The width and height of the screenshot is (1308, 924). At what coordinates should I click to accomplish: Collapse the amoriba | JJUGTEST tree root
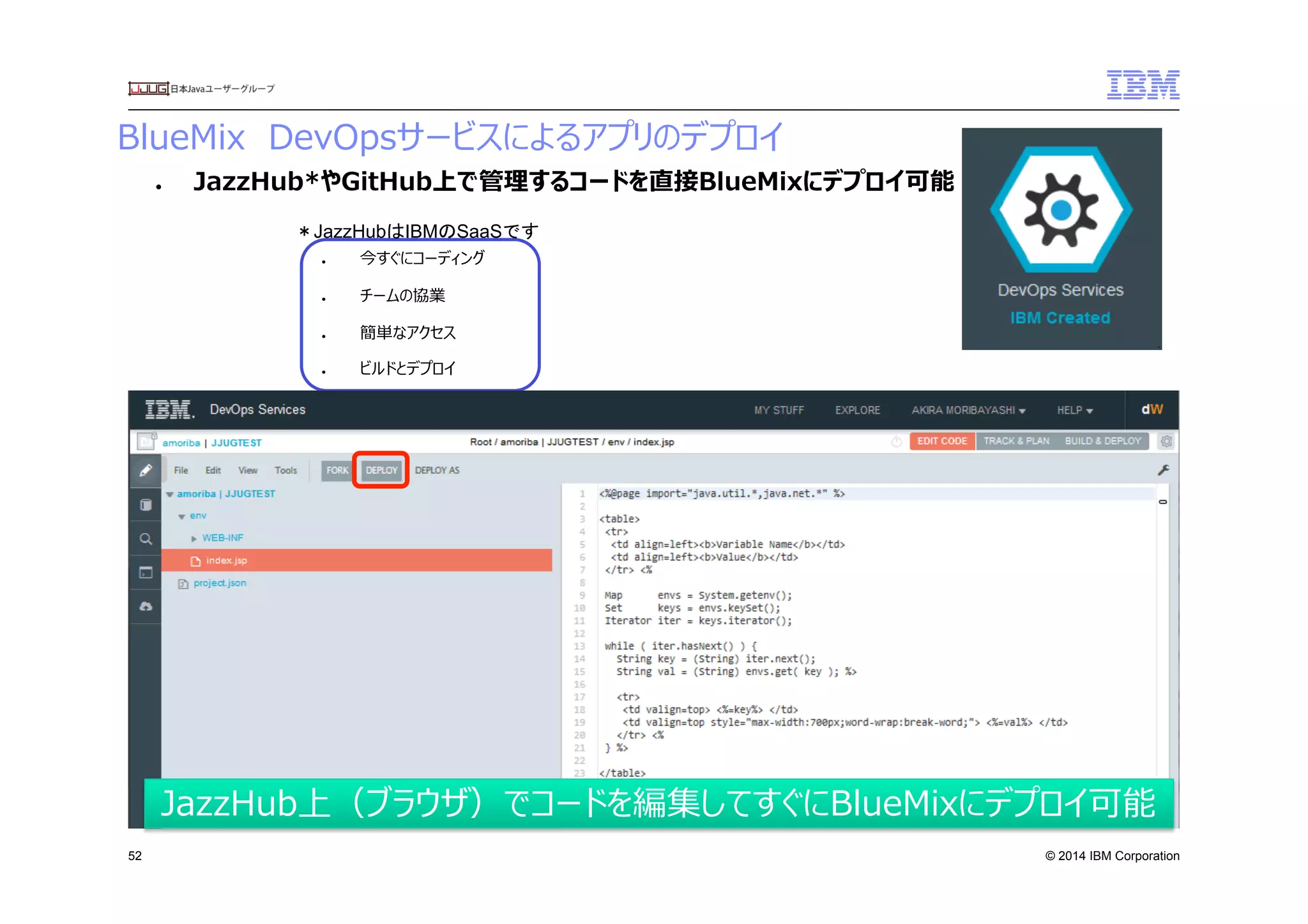(170, 494)
